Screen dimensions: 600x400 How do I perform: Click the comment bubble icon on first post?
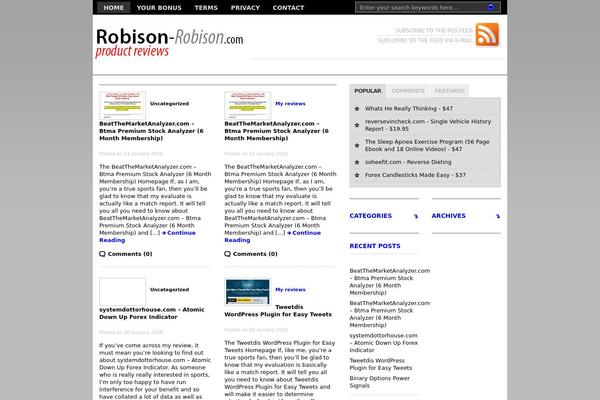[x=102, y=254]
